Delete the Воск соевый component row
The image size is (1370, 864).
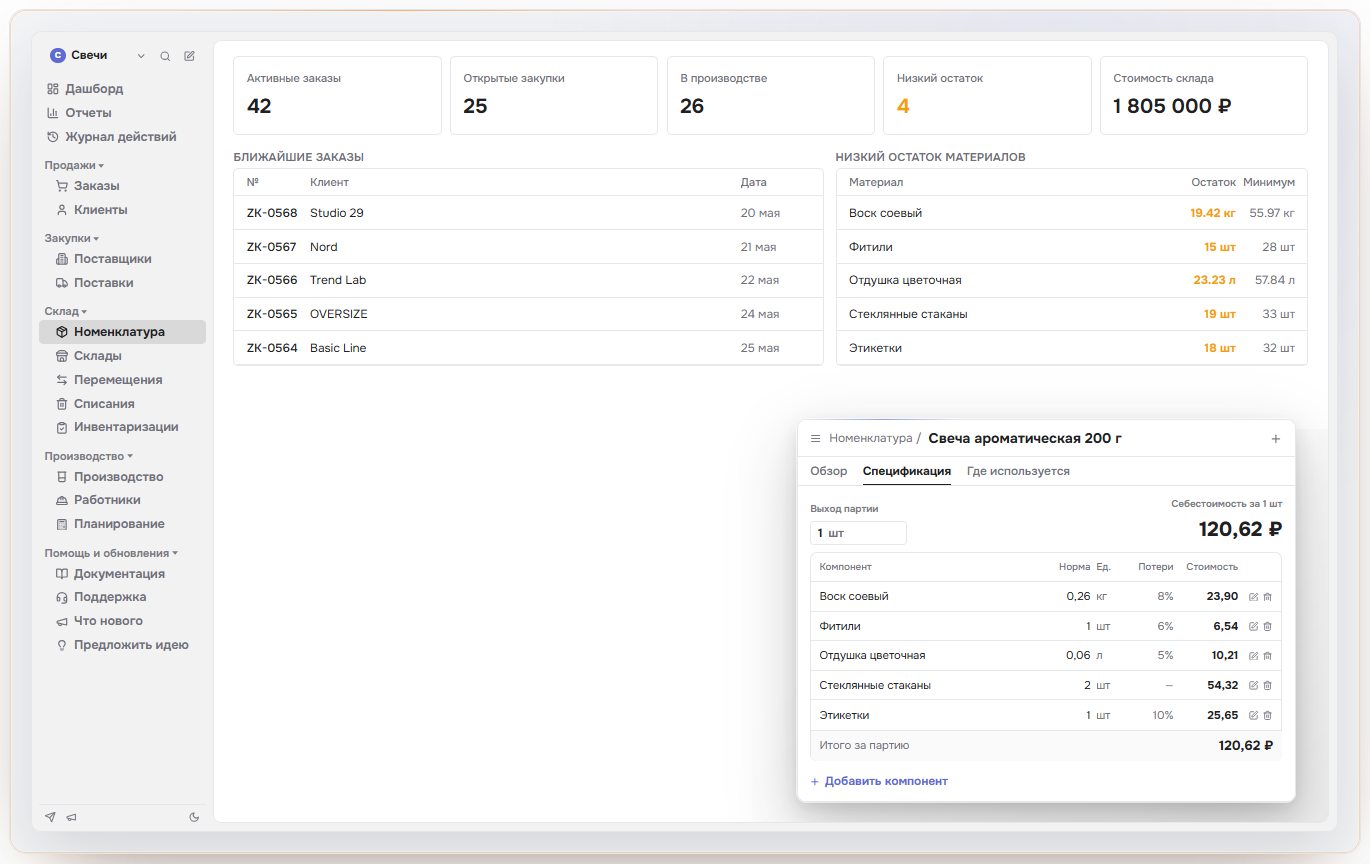[1267, 597]
